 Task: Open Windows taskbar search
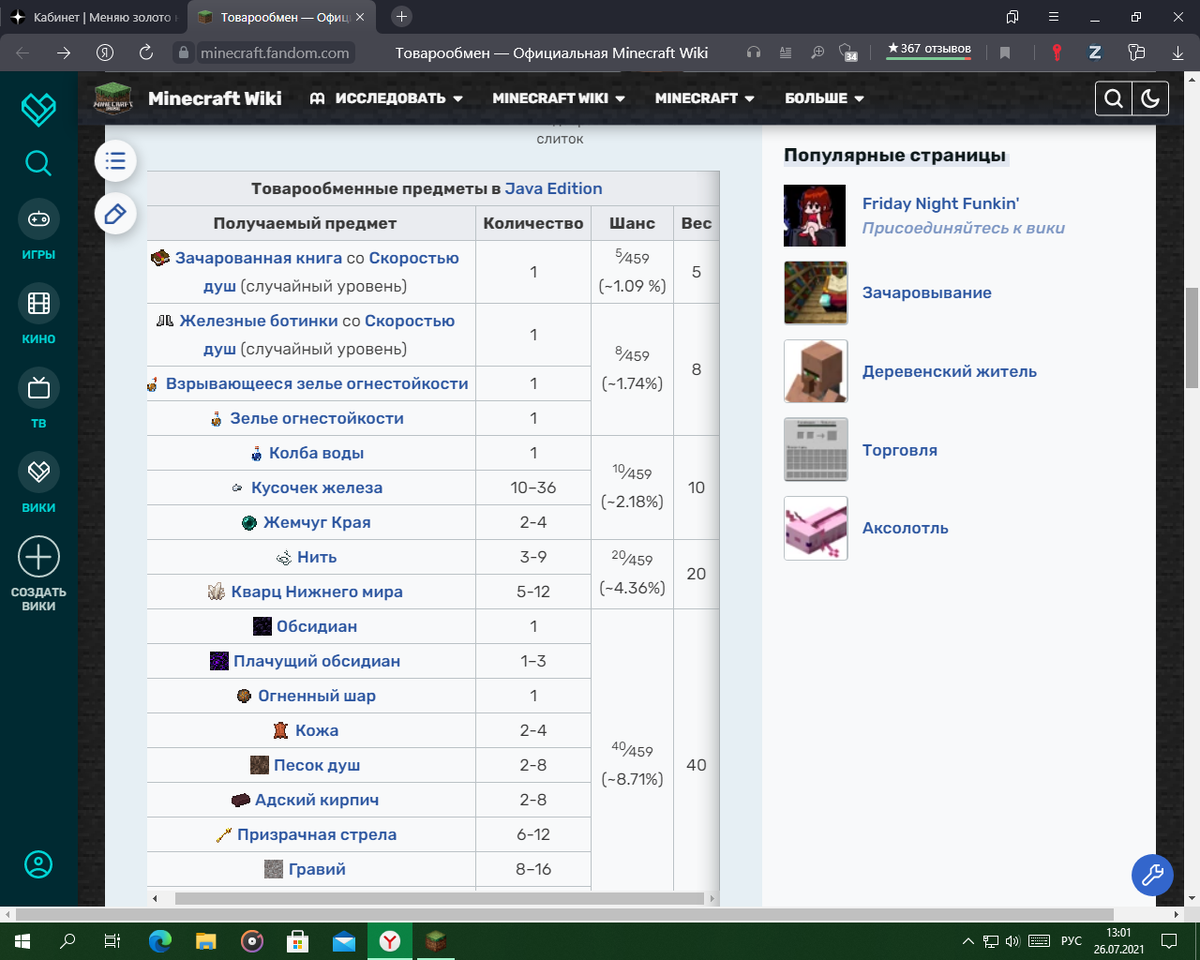(x=68, y=941)
